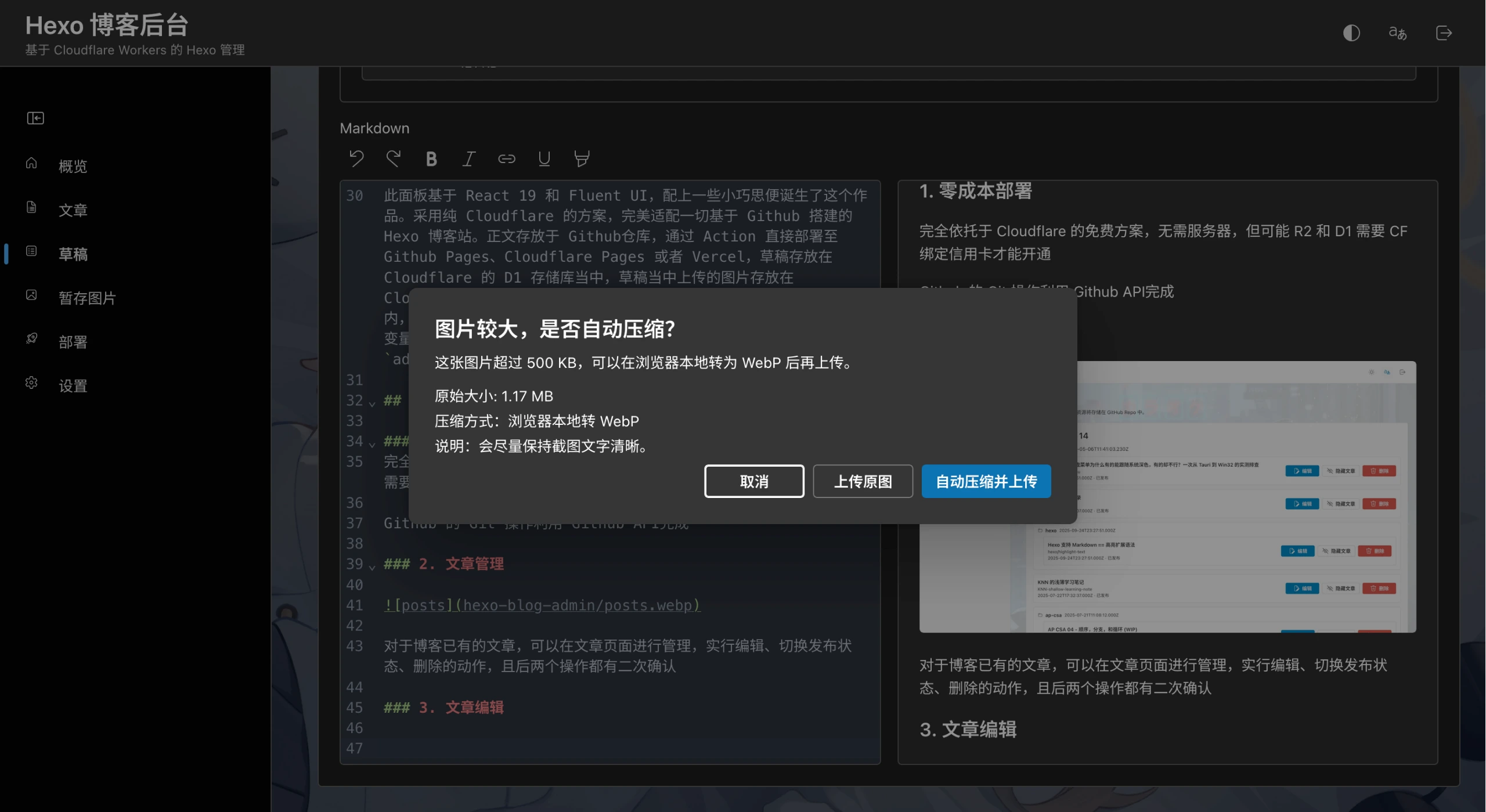This screenshot has width=1486, height=812.
Task: Open the 草稿 menu item
Action: pyautogui.click(x=73, y=254)
